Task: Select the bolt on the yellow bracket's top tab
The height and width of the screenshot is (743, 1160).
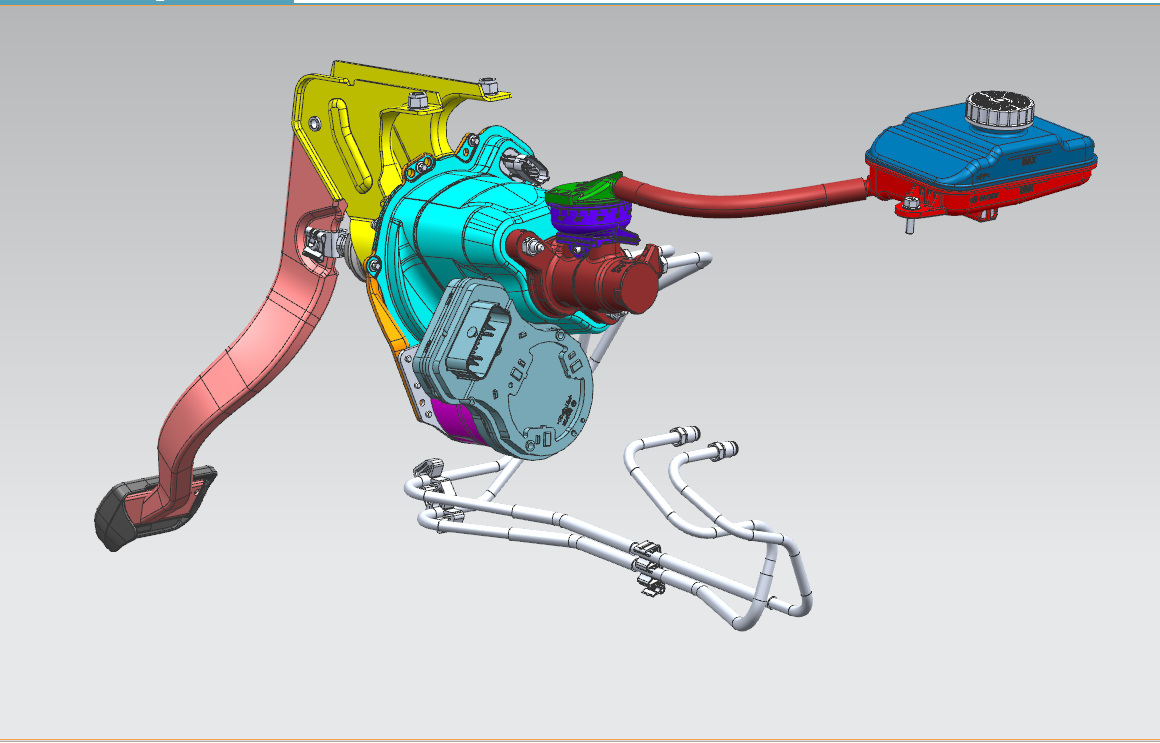Action: [488, 84]
